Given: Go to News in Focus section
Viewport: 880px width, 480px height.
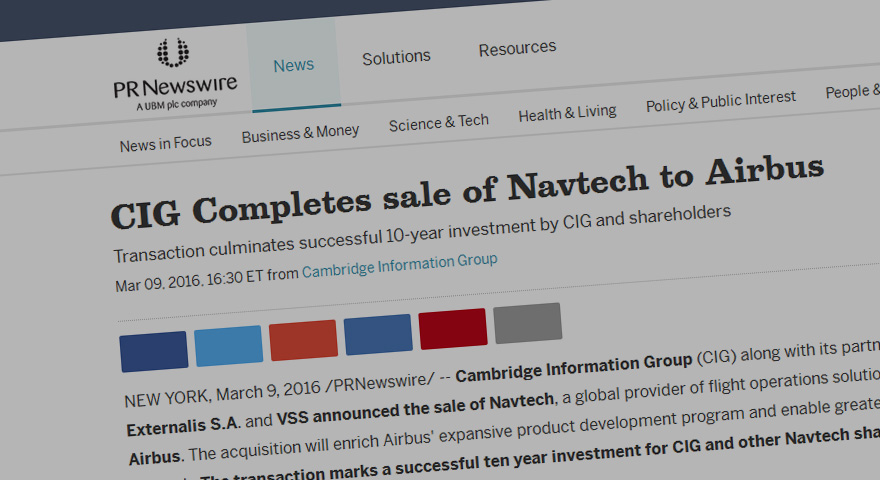Looking at the screenshot, I should [x=165, y=143].
